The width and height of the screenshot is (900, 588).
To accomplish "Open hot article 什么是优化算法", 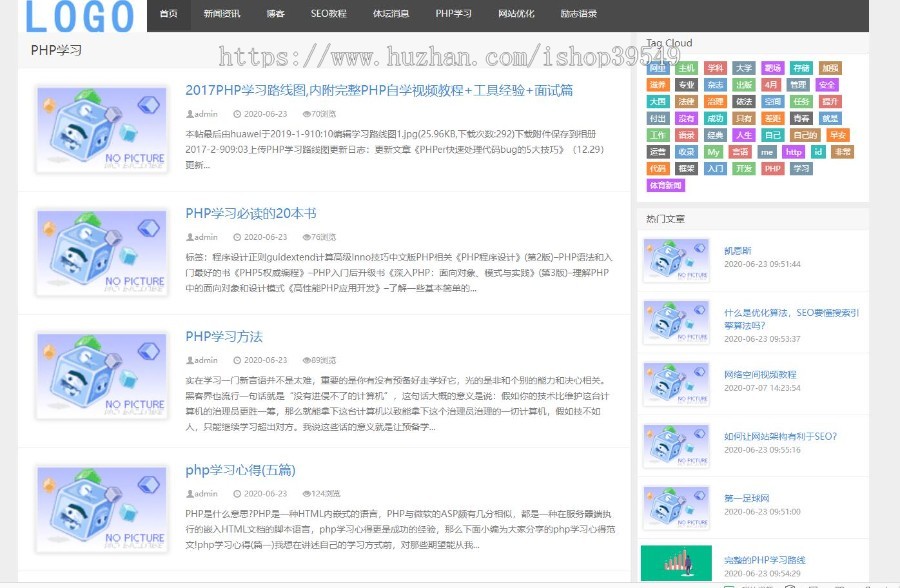I will [x=791, y=319].
